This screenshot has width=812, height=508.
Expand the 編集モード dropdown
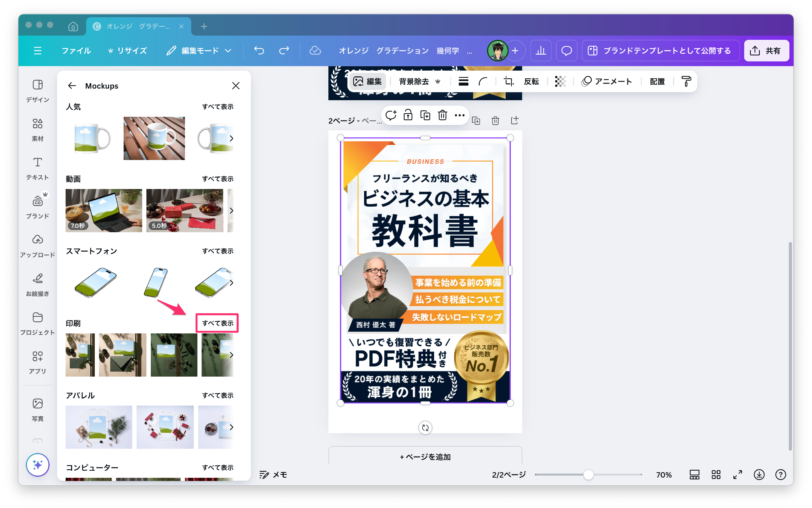click(199, 51)
